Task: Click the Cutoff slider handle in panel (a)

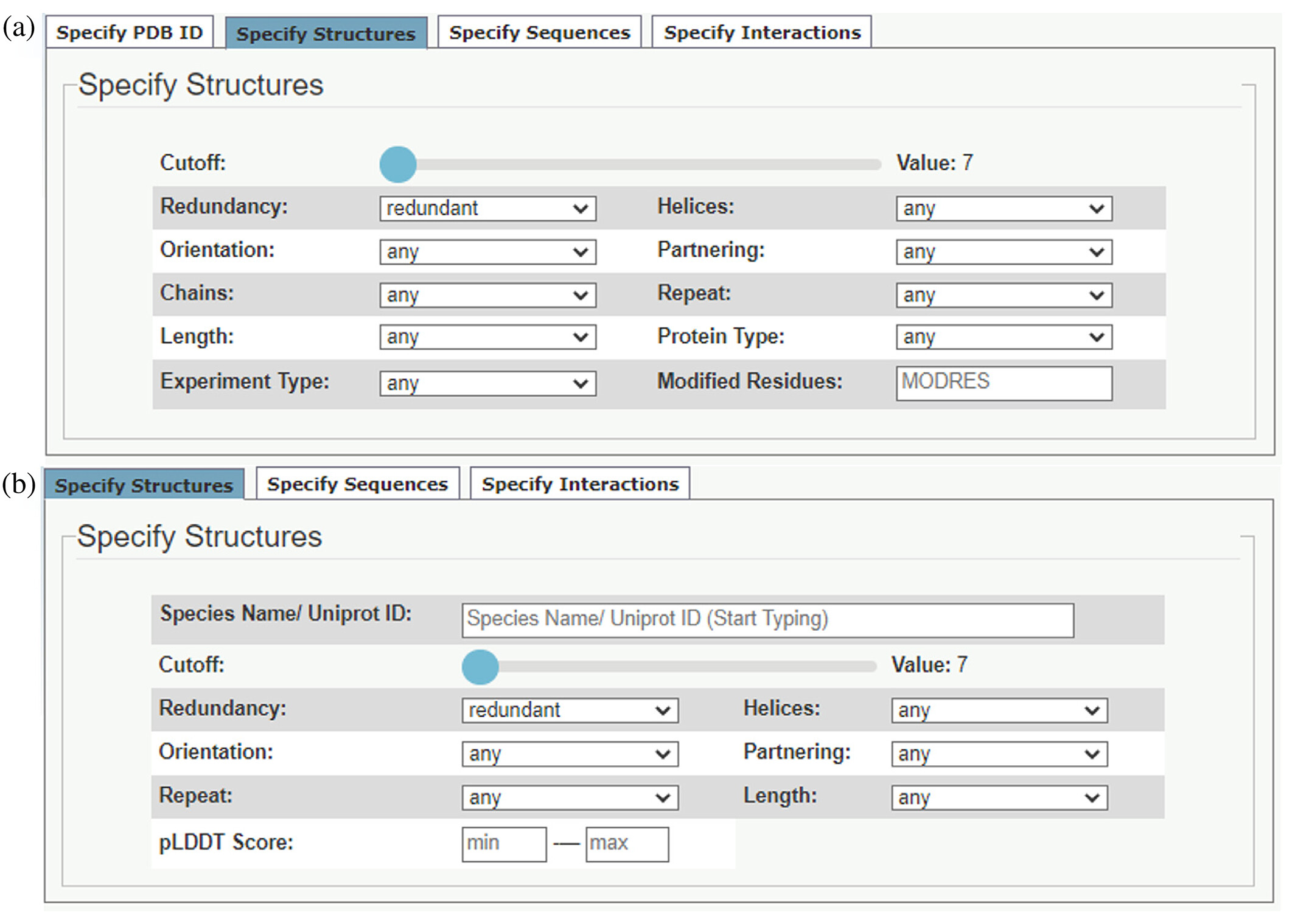Action: pos(398,164)
